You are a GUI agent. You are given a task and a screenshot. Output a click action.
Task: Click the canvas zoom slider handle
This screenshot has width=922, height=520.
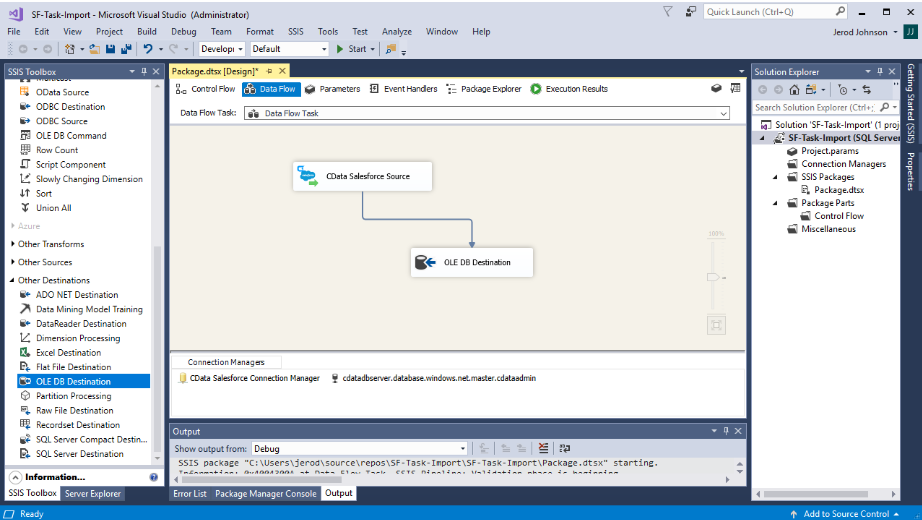(x=712, y=277)
